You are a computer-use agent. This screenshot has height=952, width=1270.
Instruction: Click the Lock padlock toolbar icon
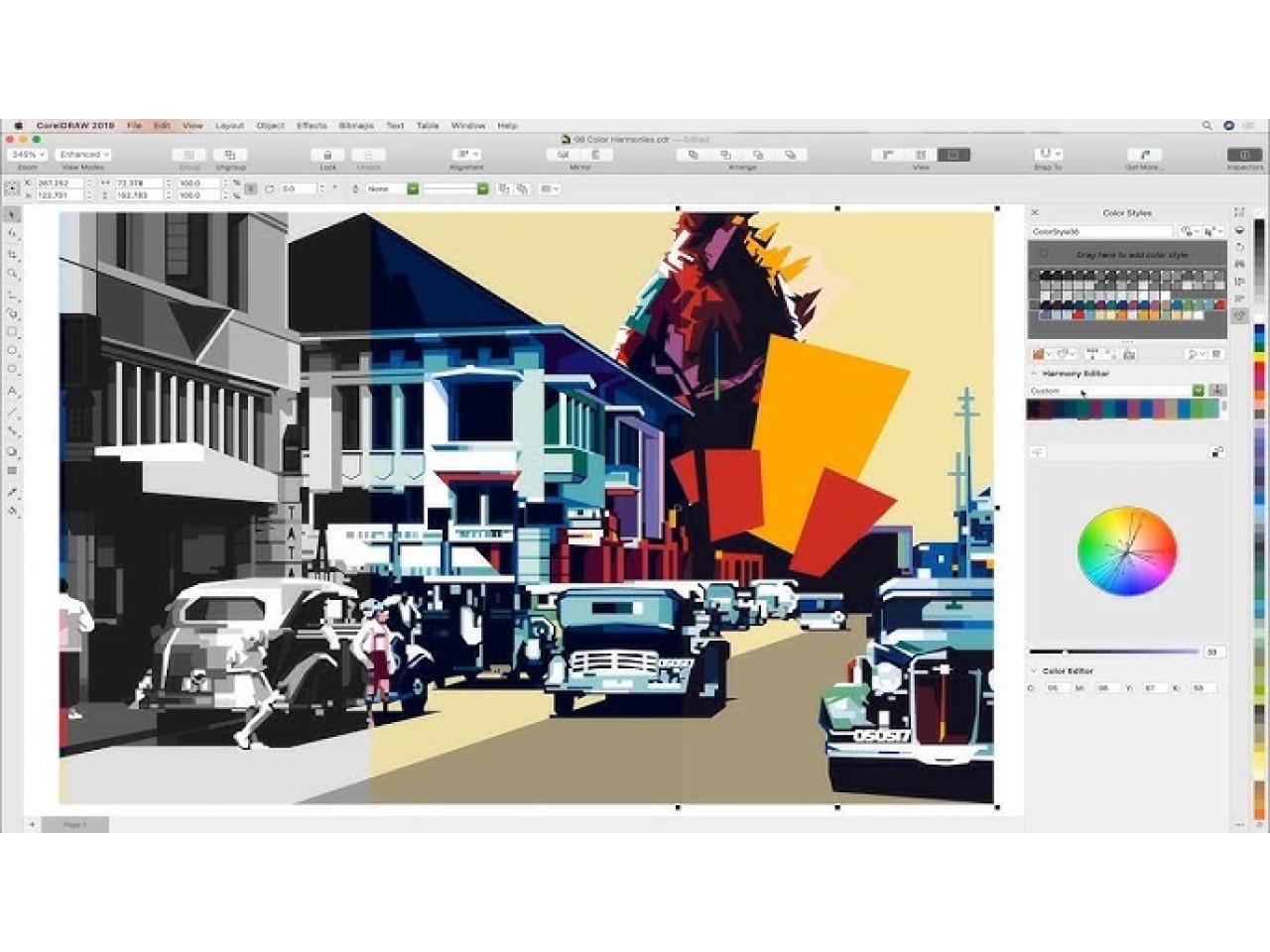tap(327, 155)
